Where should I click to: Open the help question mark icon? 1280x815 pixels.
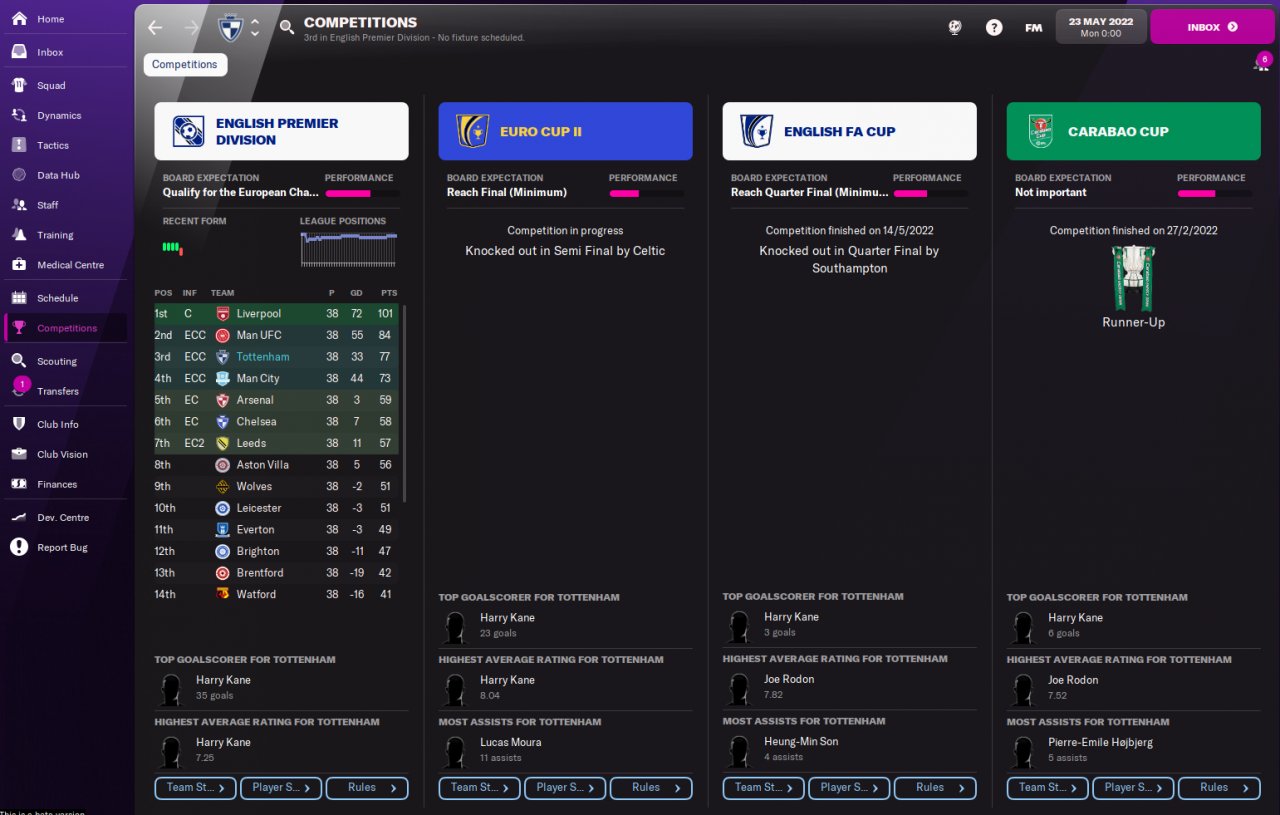994,28
